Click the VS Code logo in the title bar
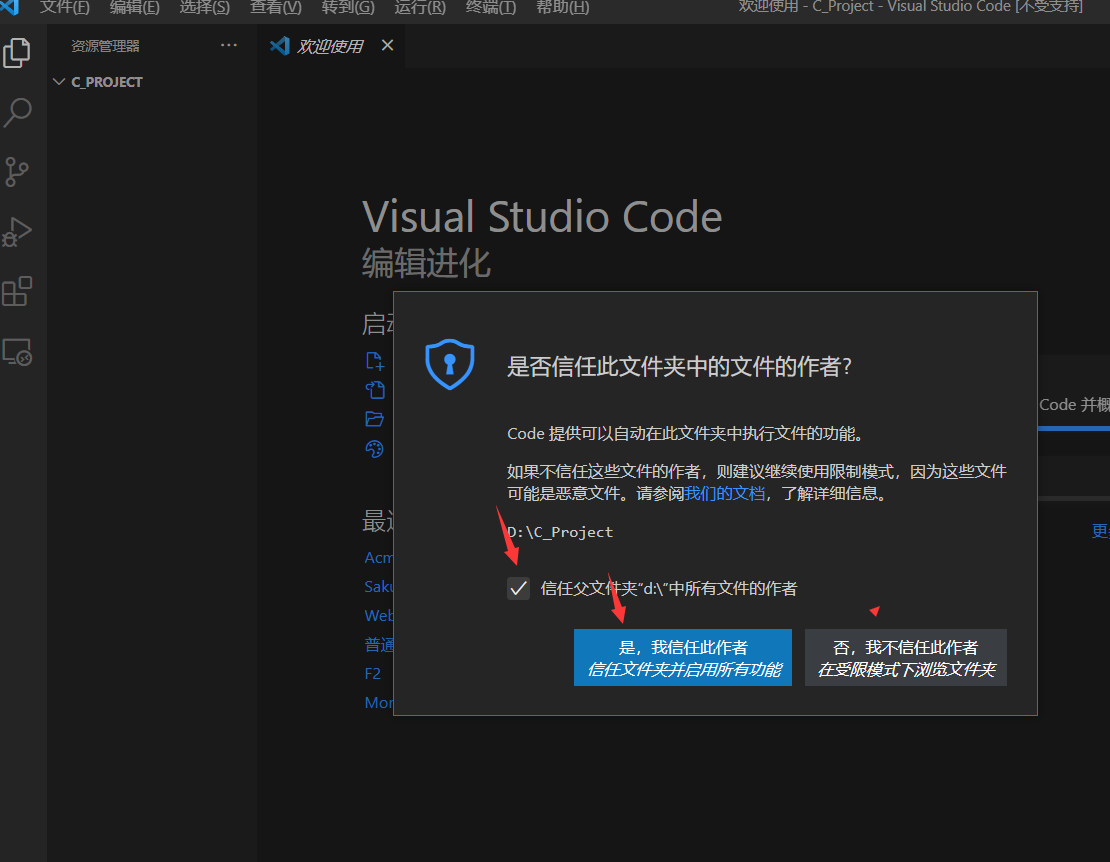 pyautogui.click(x=9, y=7)
